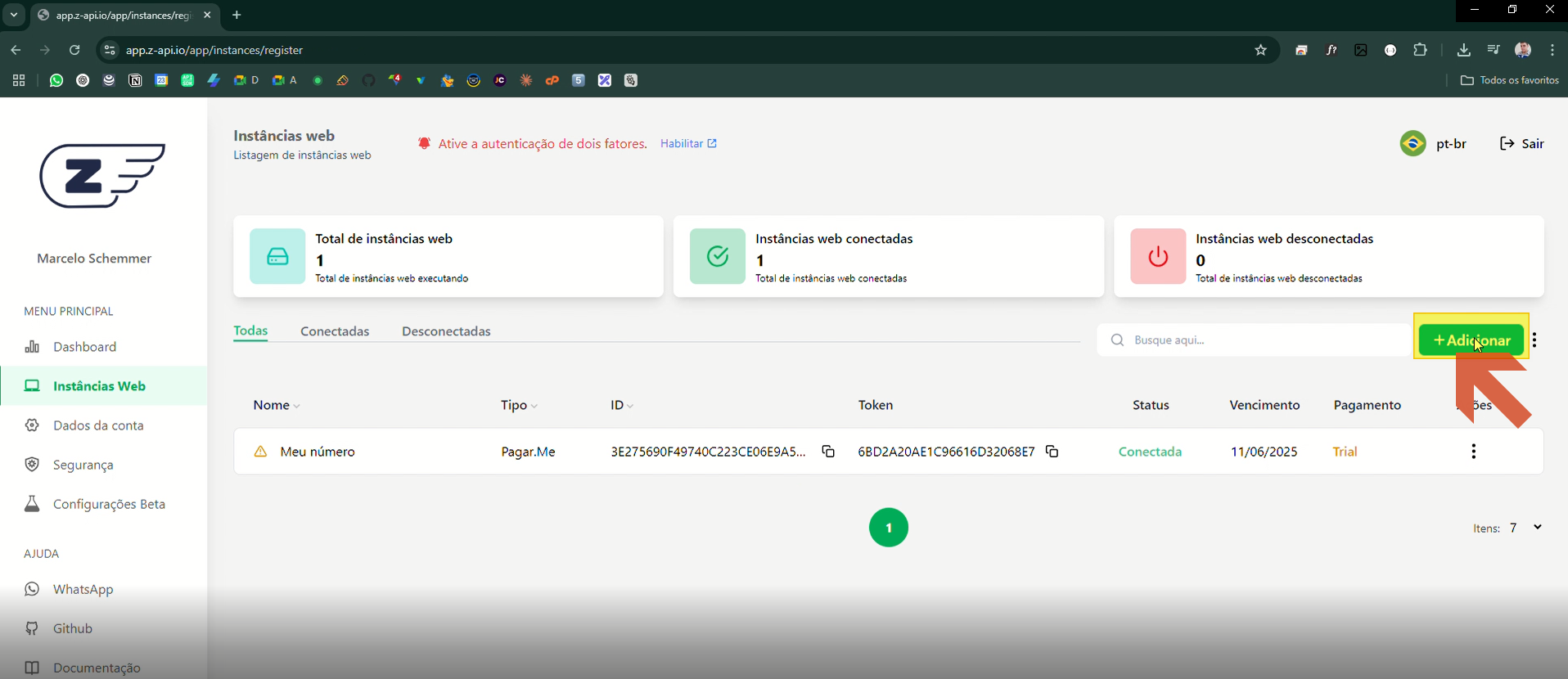Reload the page with the refresh icon
1568x679 pixels.
pos(74,50)
